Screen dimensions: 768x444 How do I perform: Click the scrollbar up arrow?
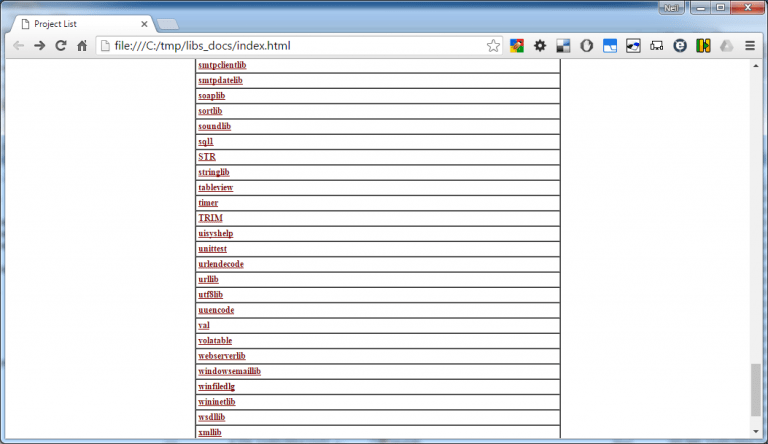pyautogui.click(x=756, y=65)
